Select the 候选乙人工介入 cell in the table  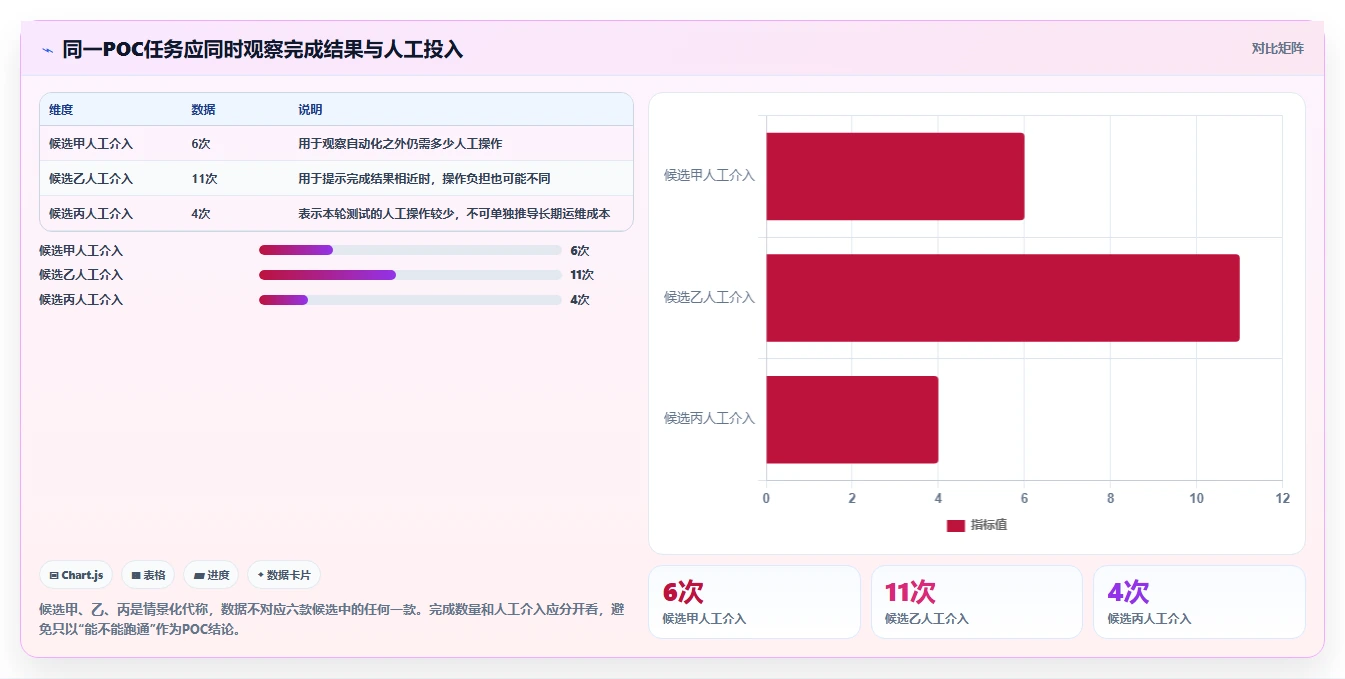[x=91, y=179]
